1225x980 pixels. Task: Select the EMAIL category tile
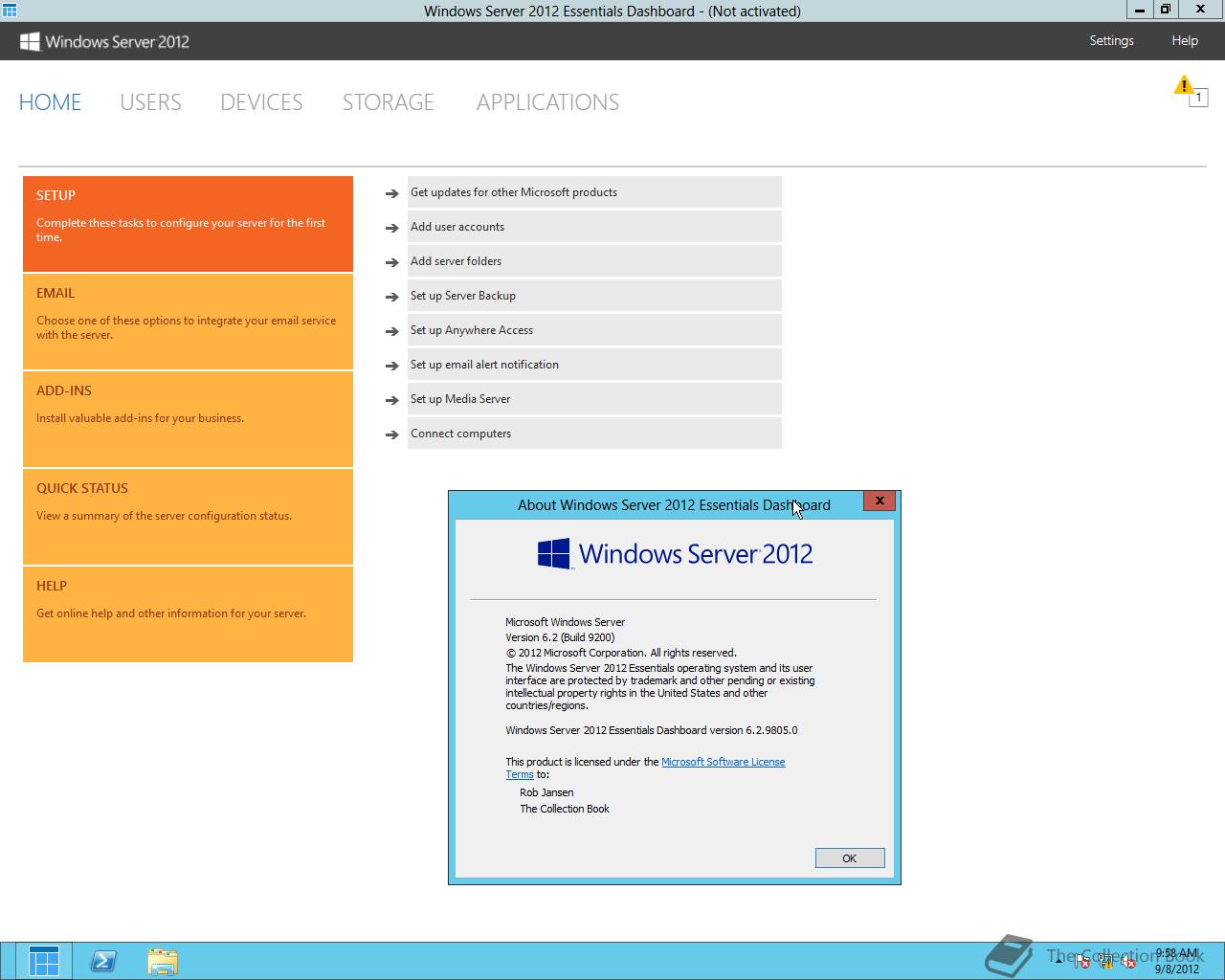(x=188, y=322)
